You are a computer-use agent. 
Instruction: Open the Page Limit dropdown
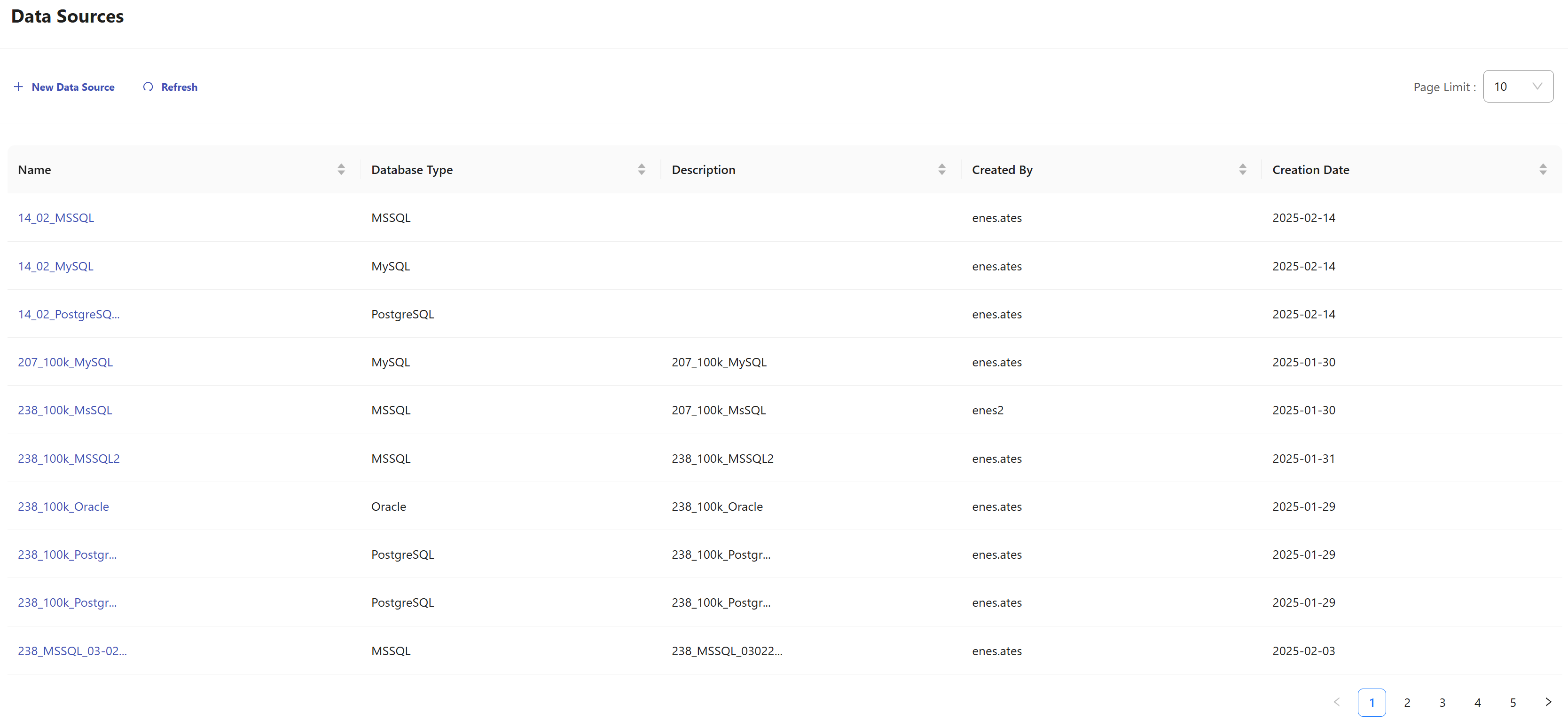point(1518,87)
